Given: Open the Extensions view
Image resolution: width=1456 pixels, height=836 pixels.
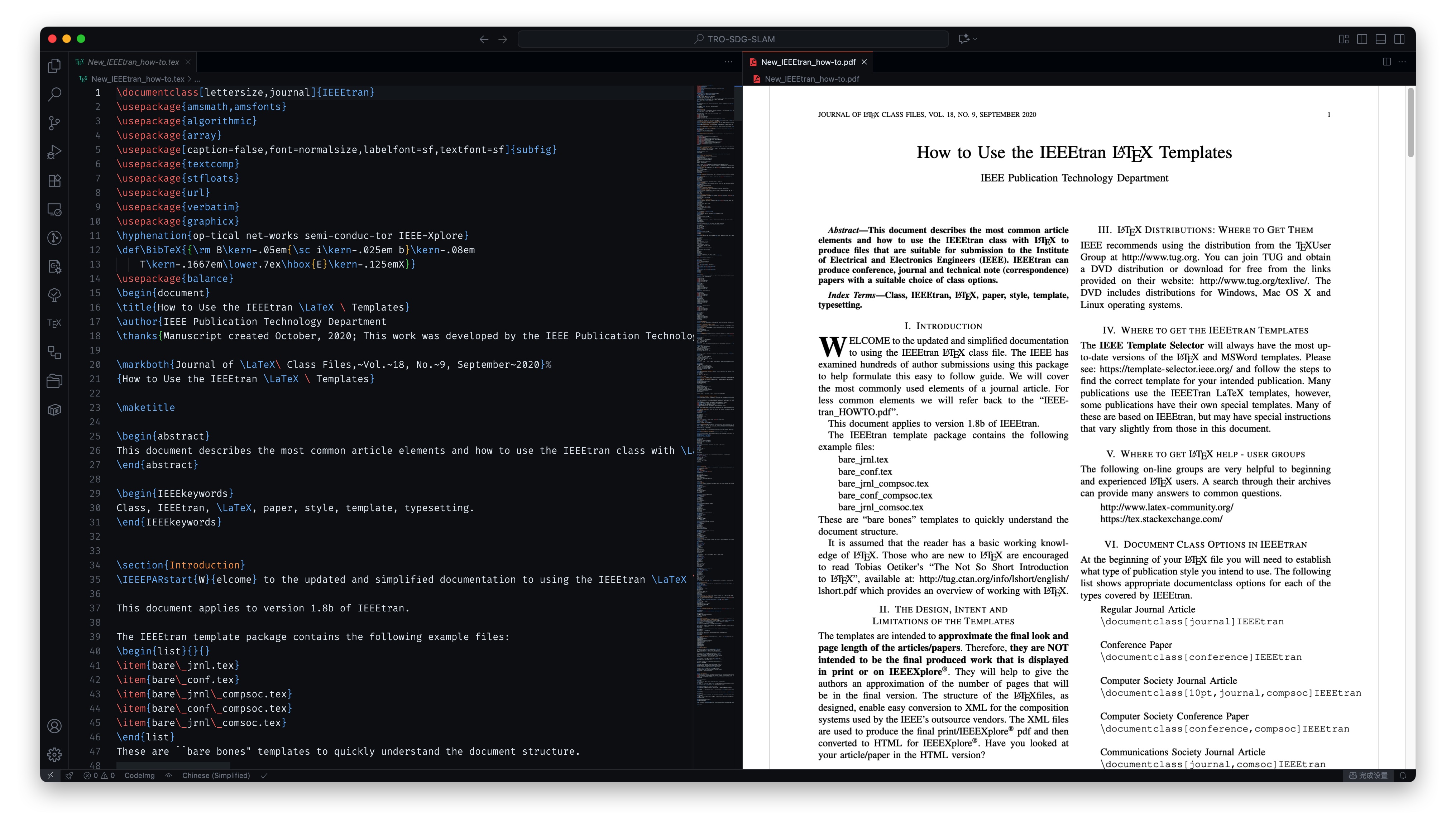Looking at the screenshot, I should tap(54, 180).
